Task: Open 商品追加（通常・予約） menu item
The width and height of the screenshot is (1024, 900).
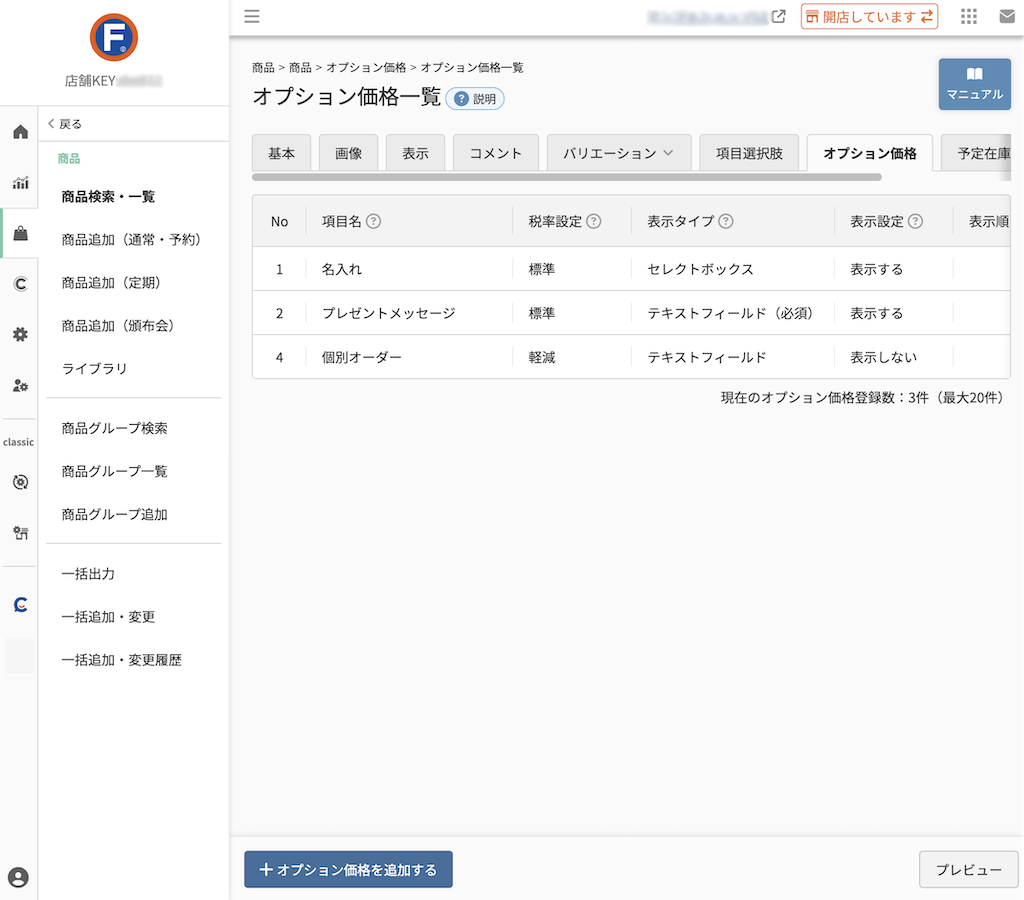Action: click(x=131, y=240)
